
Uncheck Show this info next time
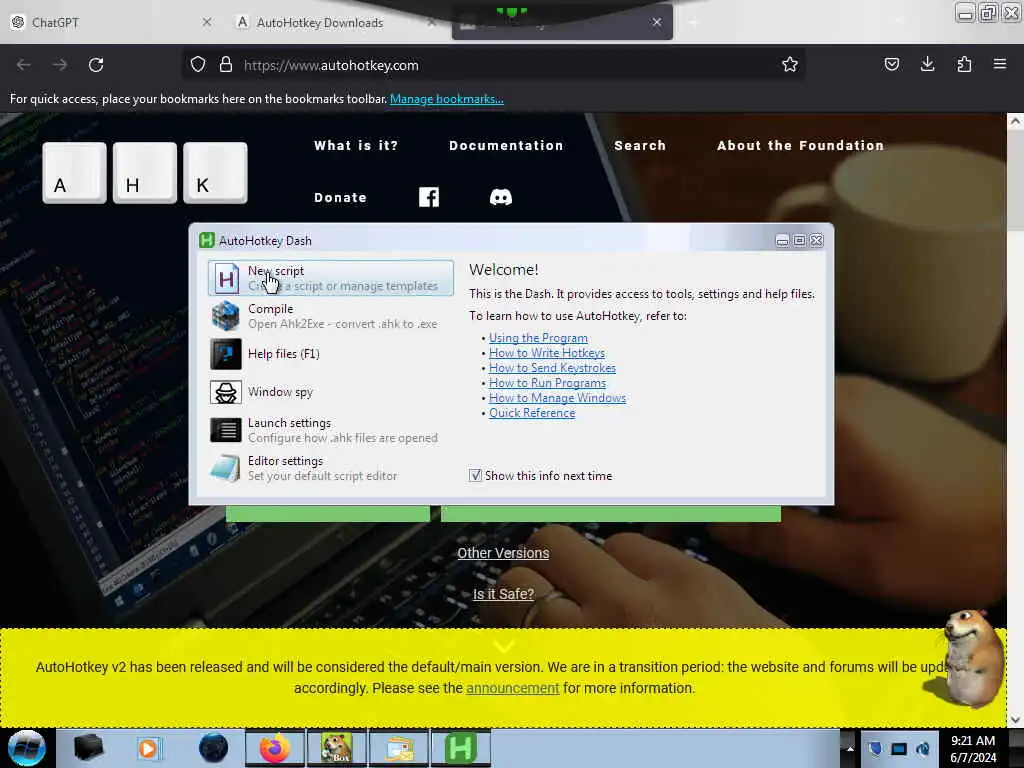click(x=475, y=475)
